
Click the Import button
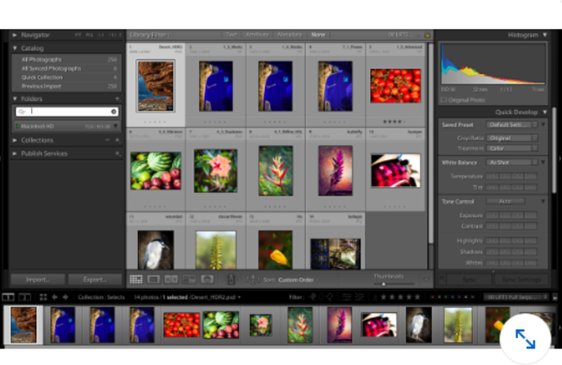[38, 279]
